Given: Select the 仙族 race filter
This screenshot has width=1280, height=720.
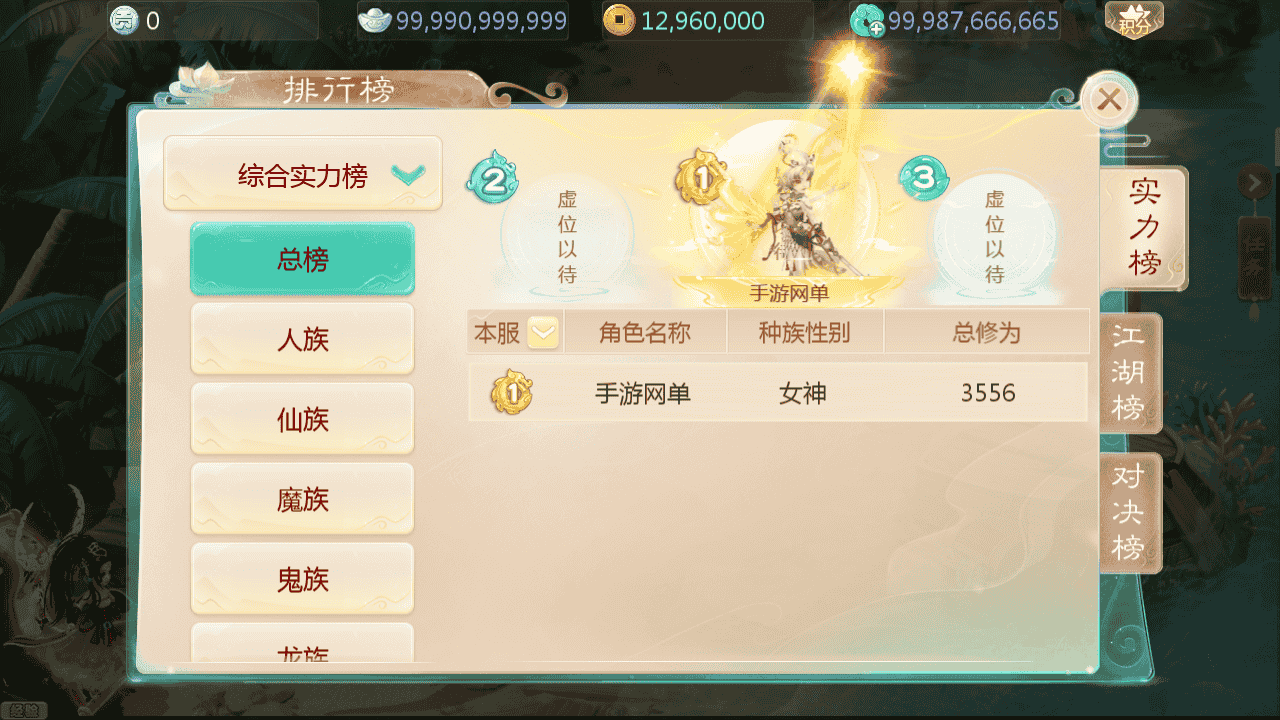Looking at the screenshot, I should point(302,419).
